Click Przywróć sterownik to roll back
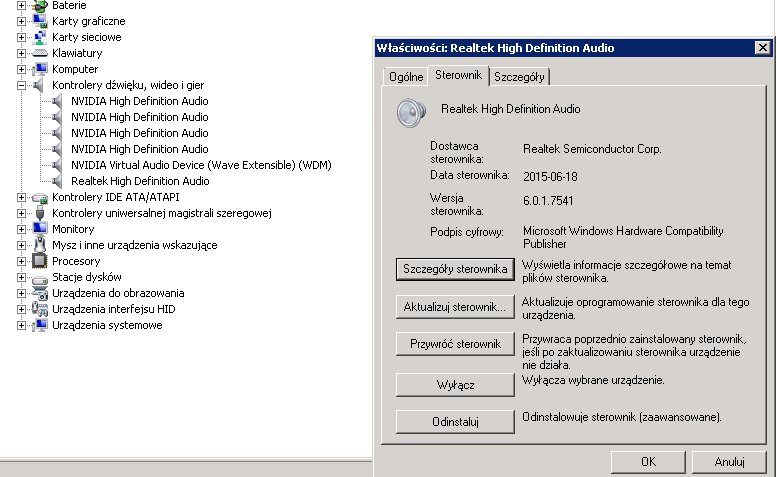The image size is (776, 477). pyautogui.click(x=455, y=344)
